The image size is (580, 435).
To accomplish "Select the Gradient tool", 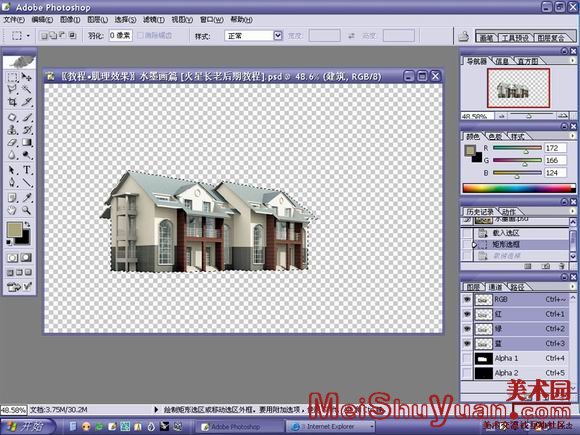I will click(27, 143).
